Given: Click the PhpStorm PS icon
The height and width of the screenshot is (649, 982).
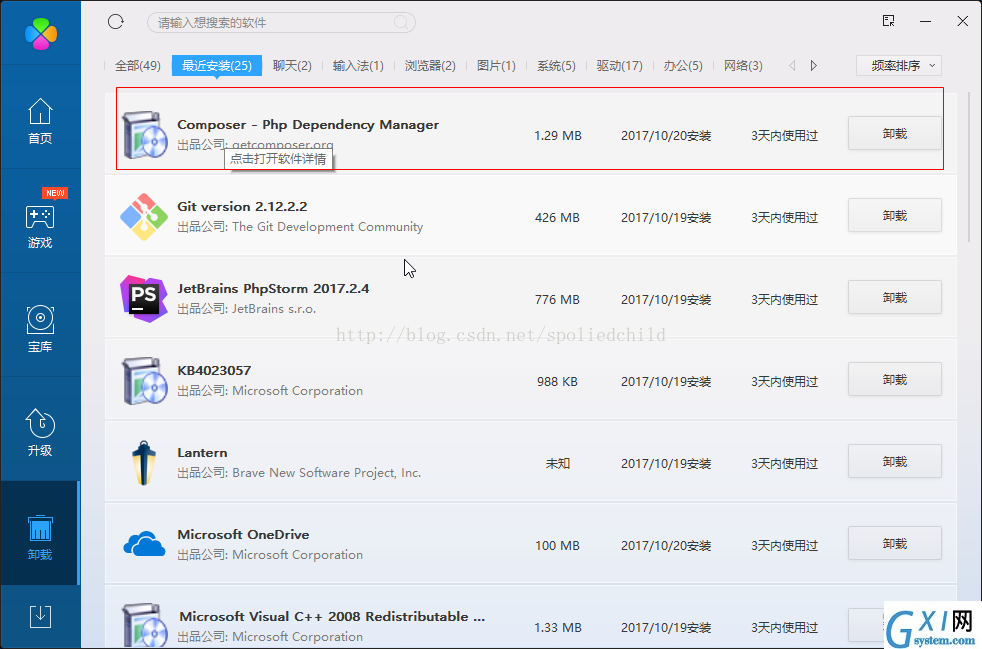Looking at the screenshot, I should click(144, 299).
